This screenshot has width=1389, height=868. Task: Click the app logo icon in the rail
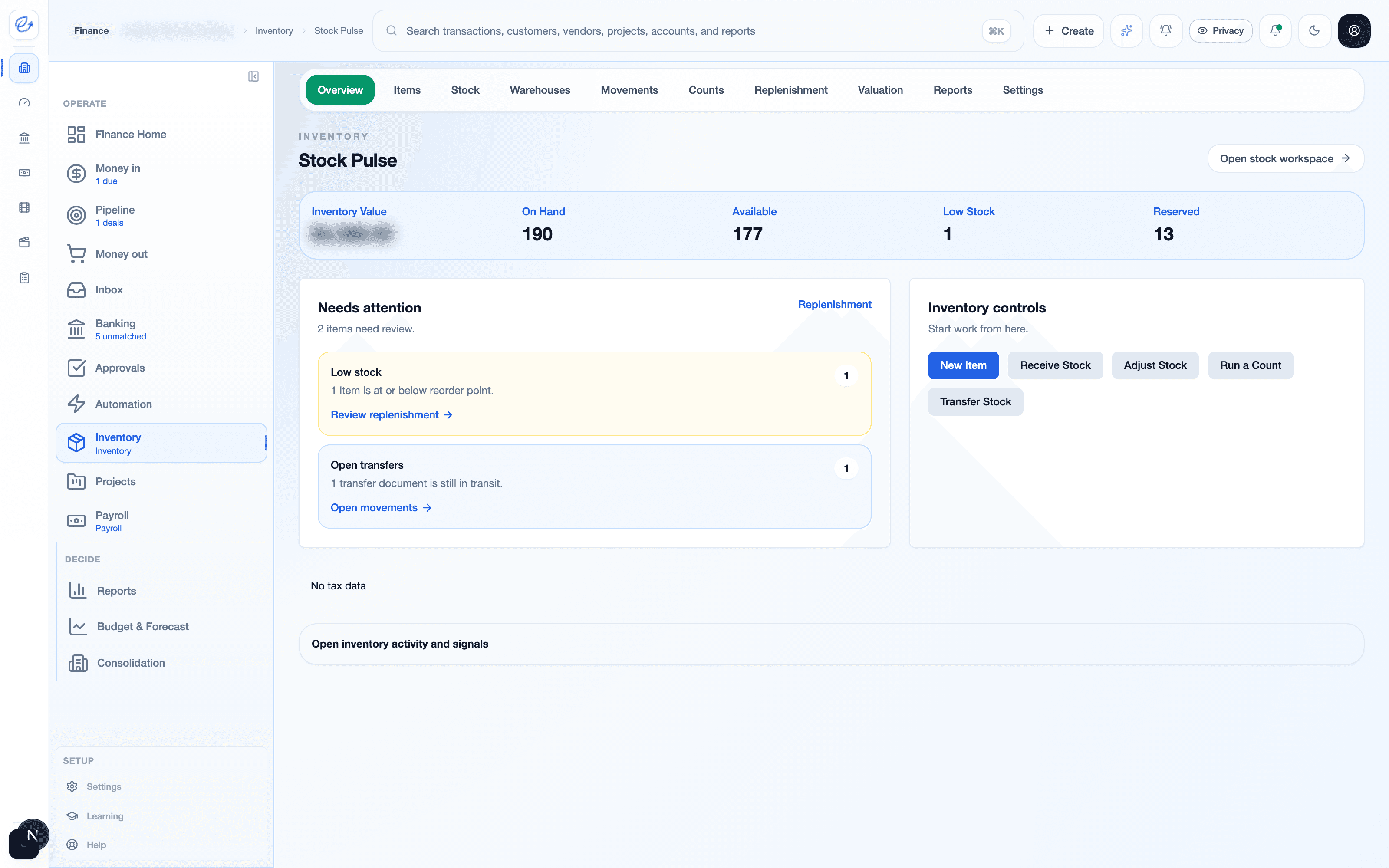[x=24, y=25]
